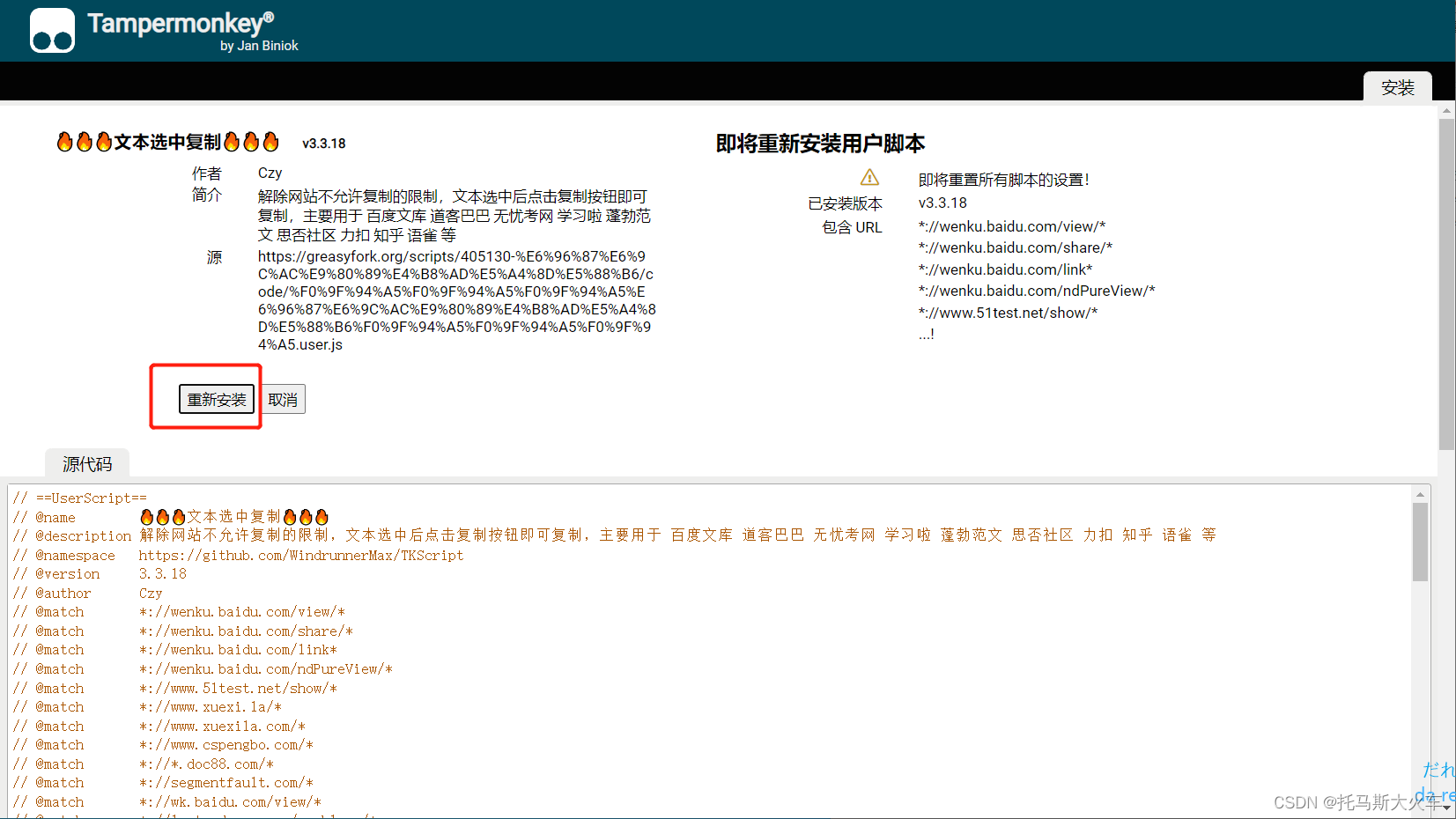Image resolution: width=1456 pixels, height=819 pixels.
Task: Click the // ==UserScript== line in the source
Action: pyautogui.click(x=80, y=498)
